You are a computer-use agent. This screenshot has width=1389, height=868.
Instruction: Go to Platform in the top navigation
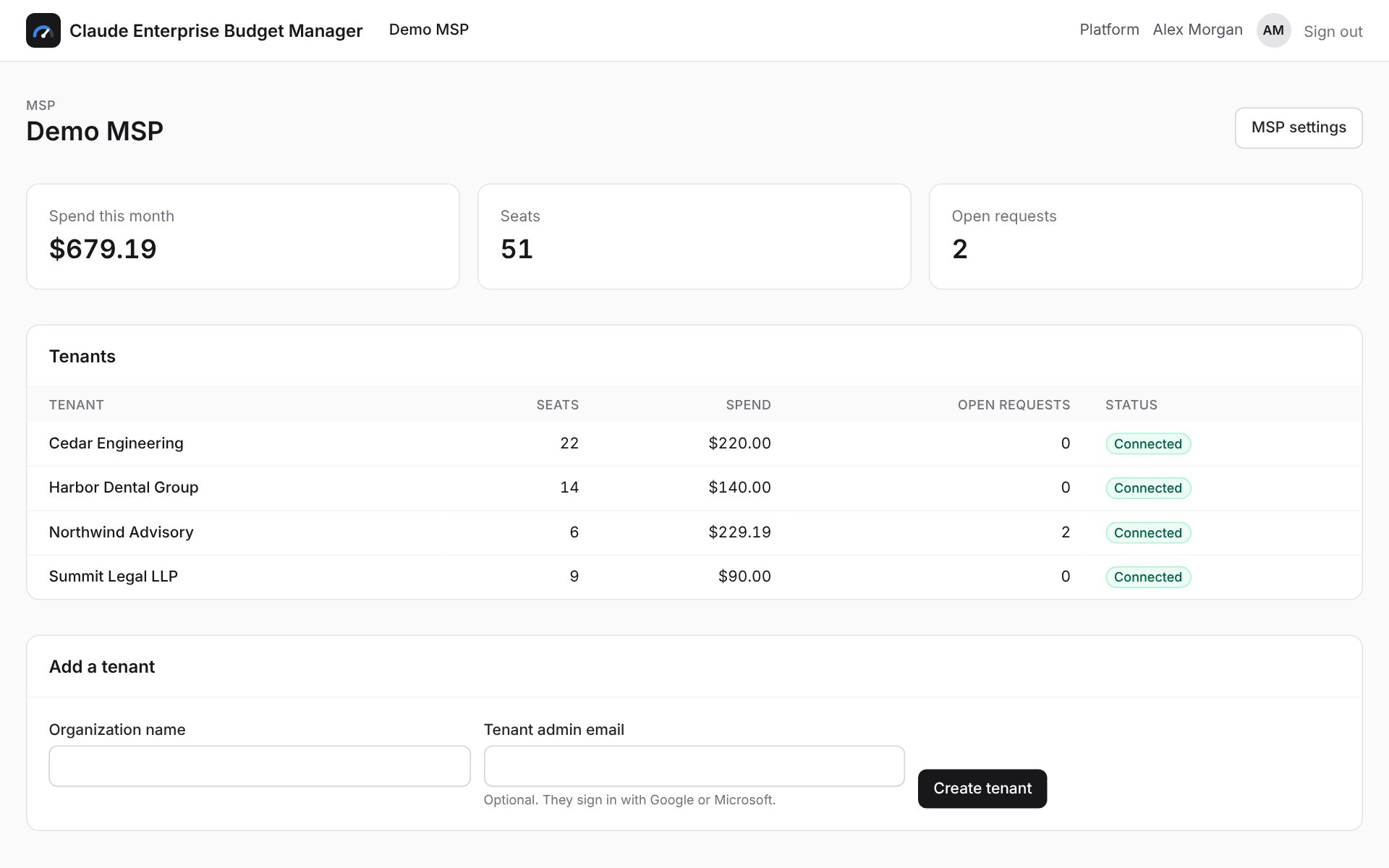tap(1109, 30)
